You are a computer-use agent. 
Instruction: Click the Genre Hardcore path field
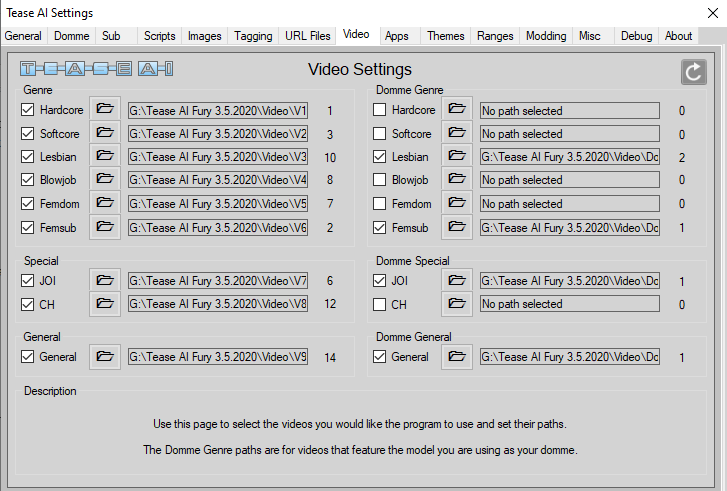click(218, 110)
